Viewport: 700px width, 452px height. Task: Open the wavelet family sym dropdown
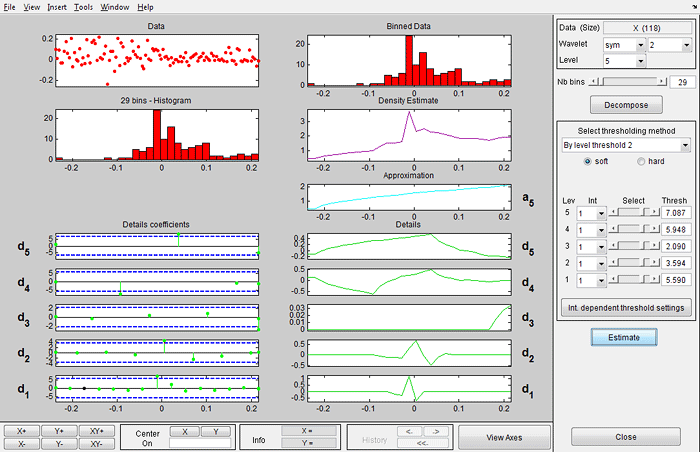[624, 45]
